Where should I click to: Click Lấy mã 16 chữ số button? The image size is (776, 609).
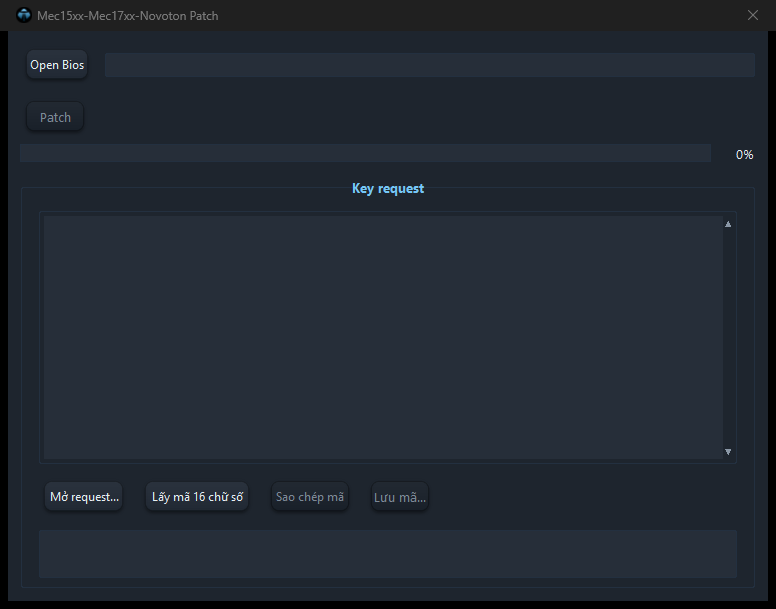[x=197, y=497]
